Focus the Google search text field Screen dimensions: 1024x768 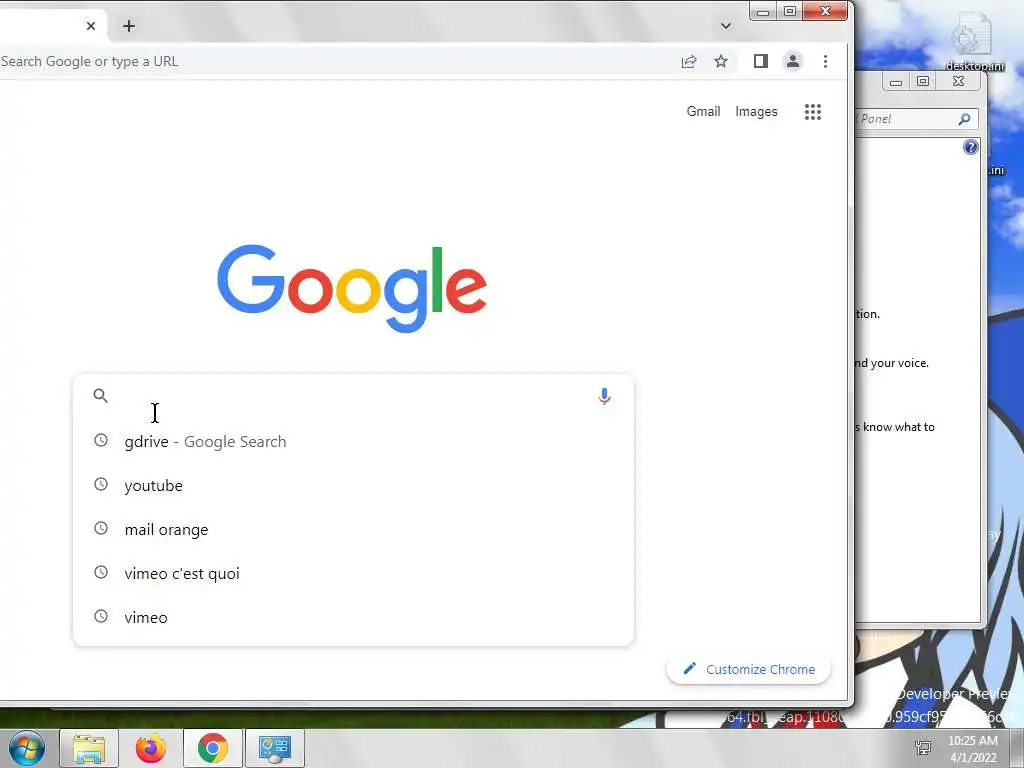[x=353, y=396]
